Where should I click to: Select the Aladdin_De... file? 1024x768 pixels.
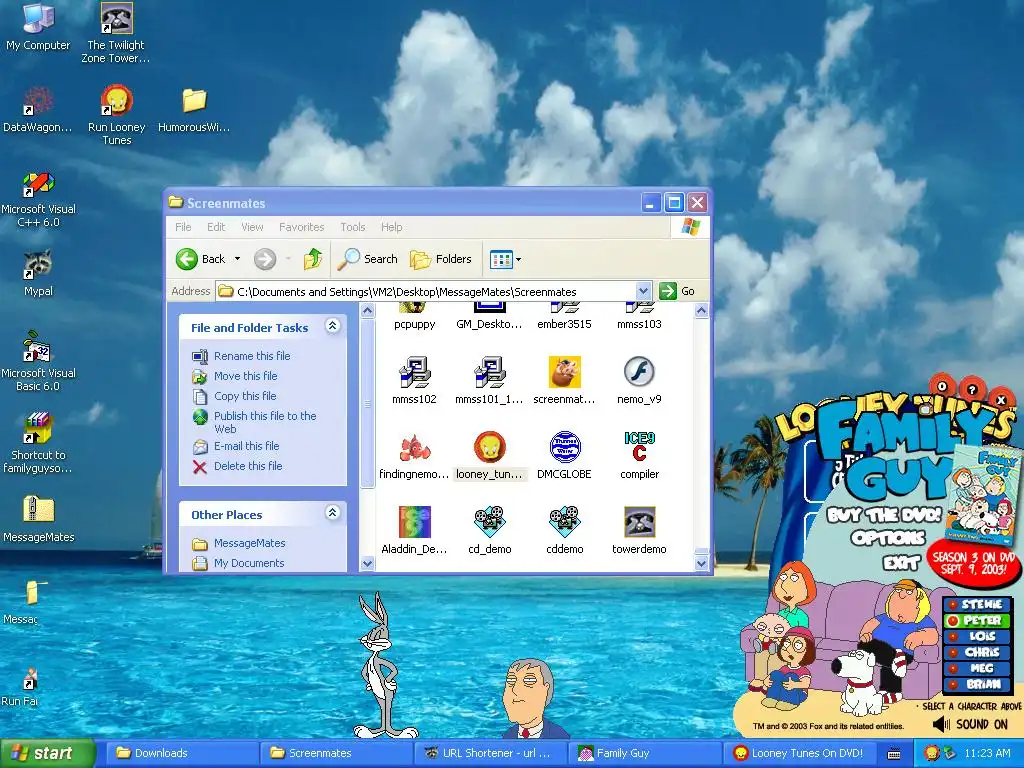(x=414, y=531)
